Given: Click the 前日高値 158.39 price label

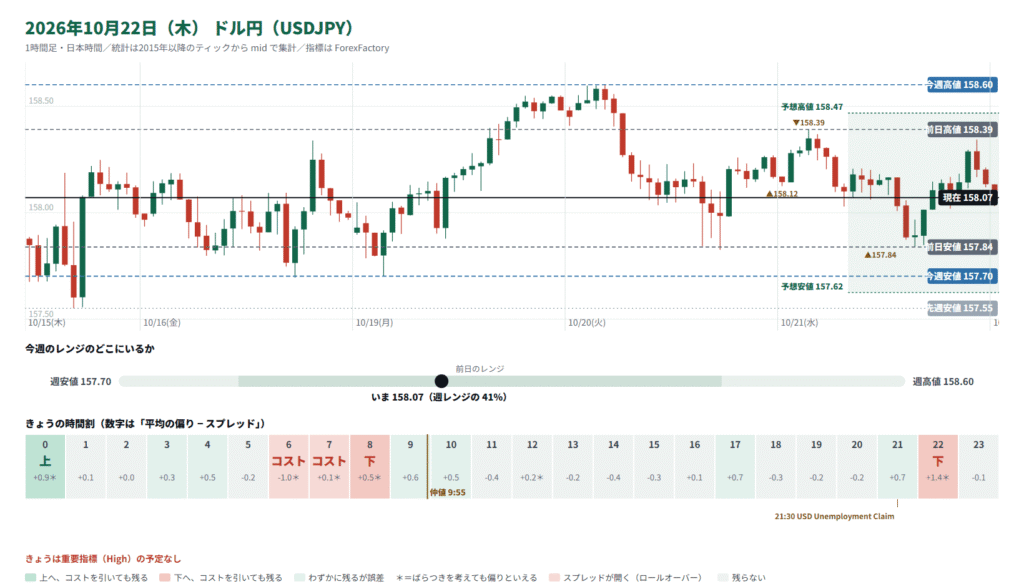Looking at the screenshot, I should 961,129.
